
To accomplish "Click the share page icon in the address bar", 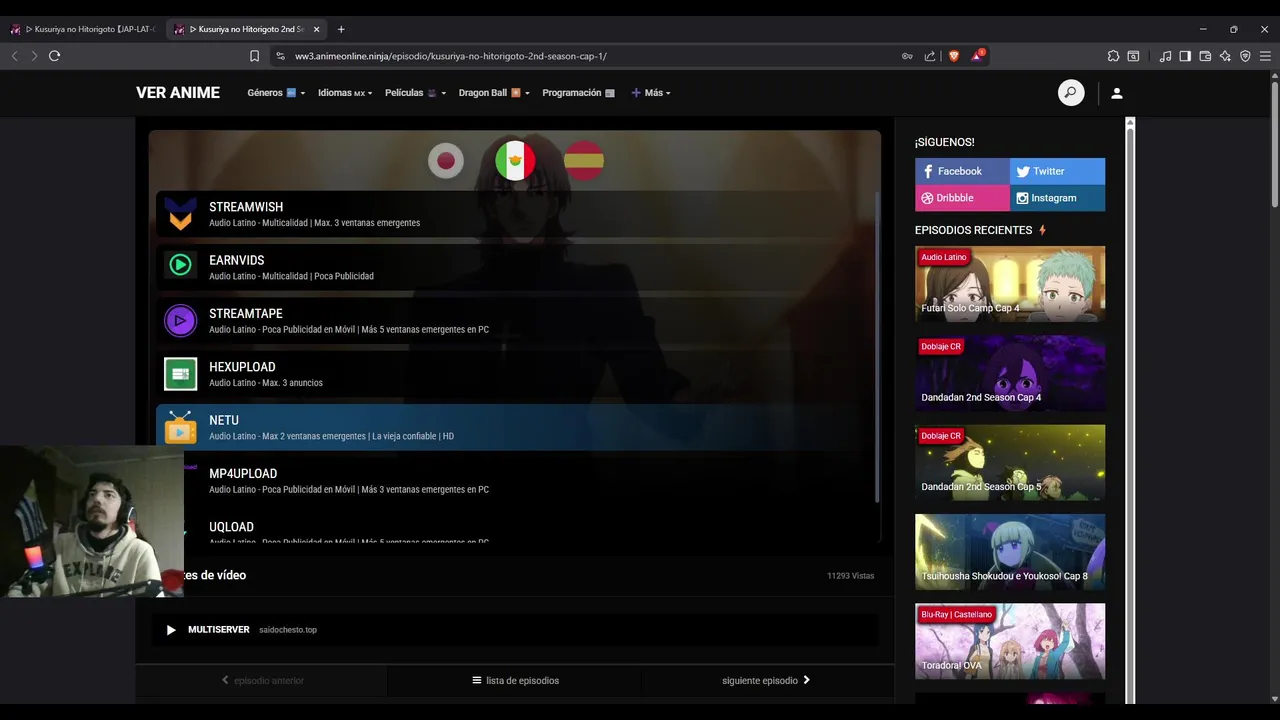I will [x=930, y=56].
